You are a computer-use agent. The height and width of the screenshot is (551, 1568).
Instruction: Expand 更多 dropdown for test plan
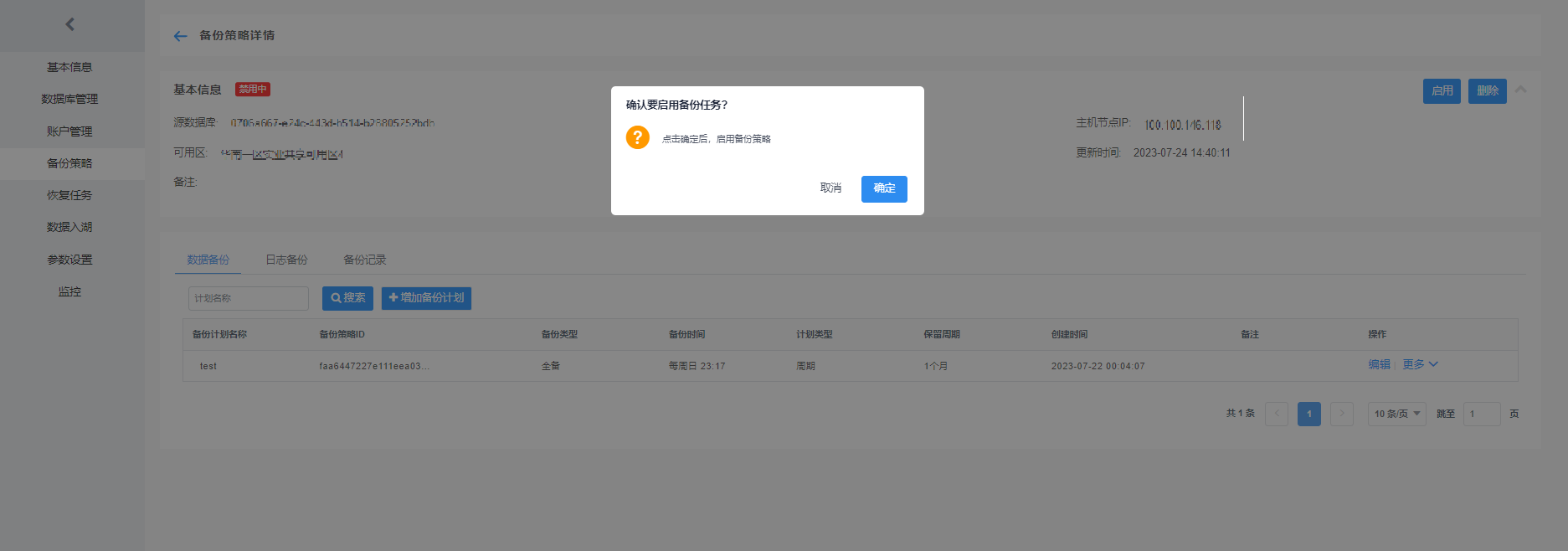pos(1420,364)
